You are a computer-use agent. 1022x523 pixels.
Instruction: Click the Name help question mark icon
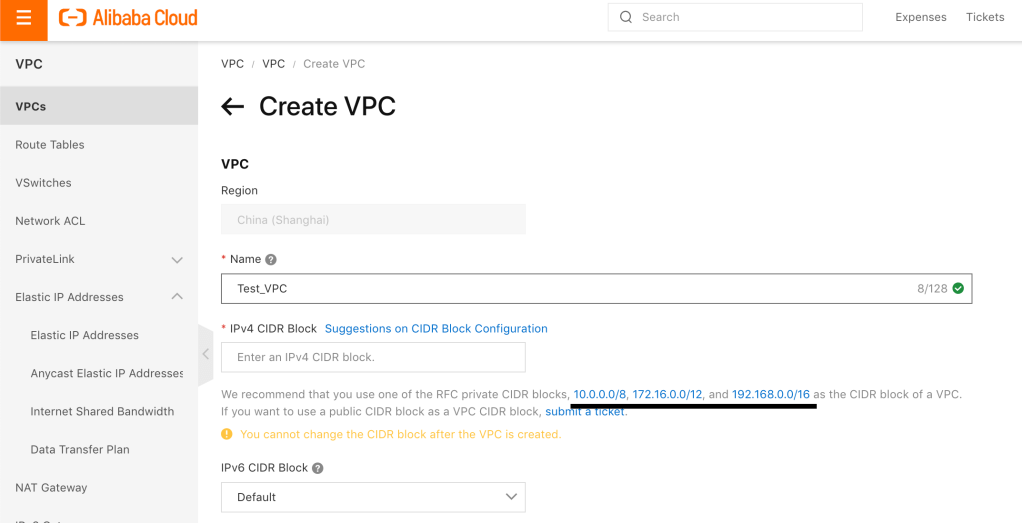coord(271,260)
